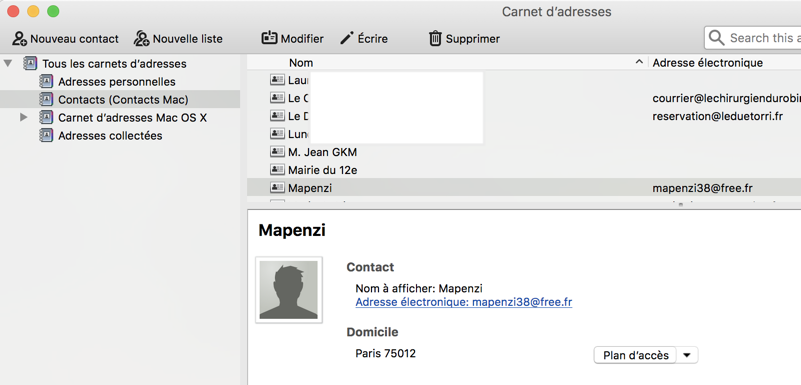
Task: Sort by Adresse électronique column header
Action: (x=708, y=63)
